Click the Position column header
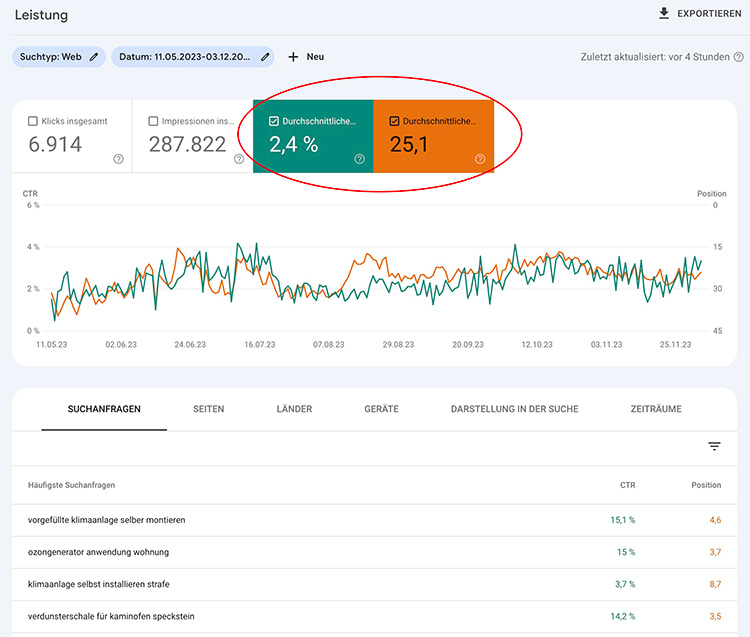 706,485
